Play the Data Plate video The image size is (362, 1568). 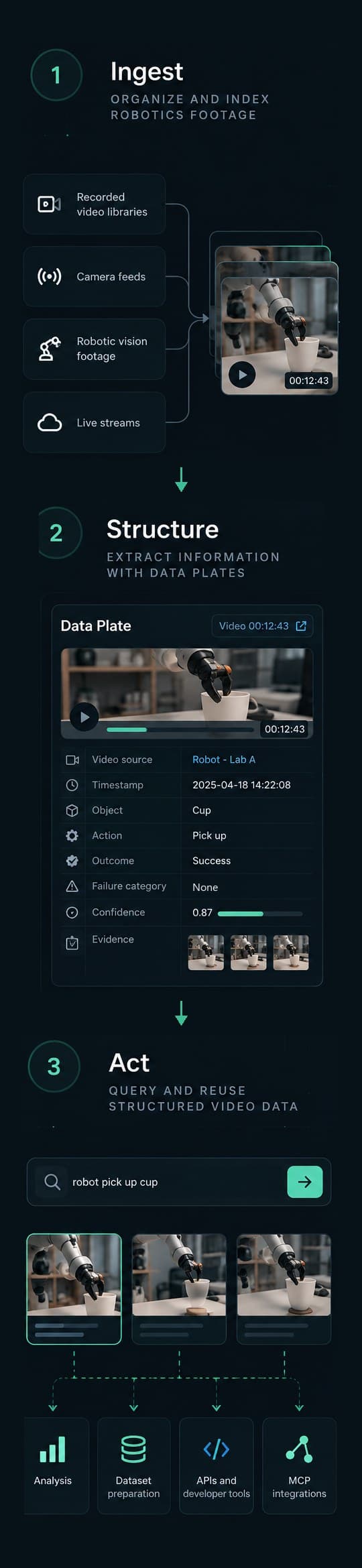pyautogui.click(x=84, y=717)
